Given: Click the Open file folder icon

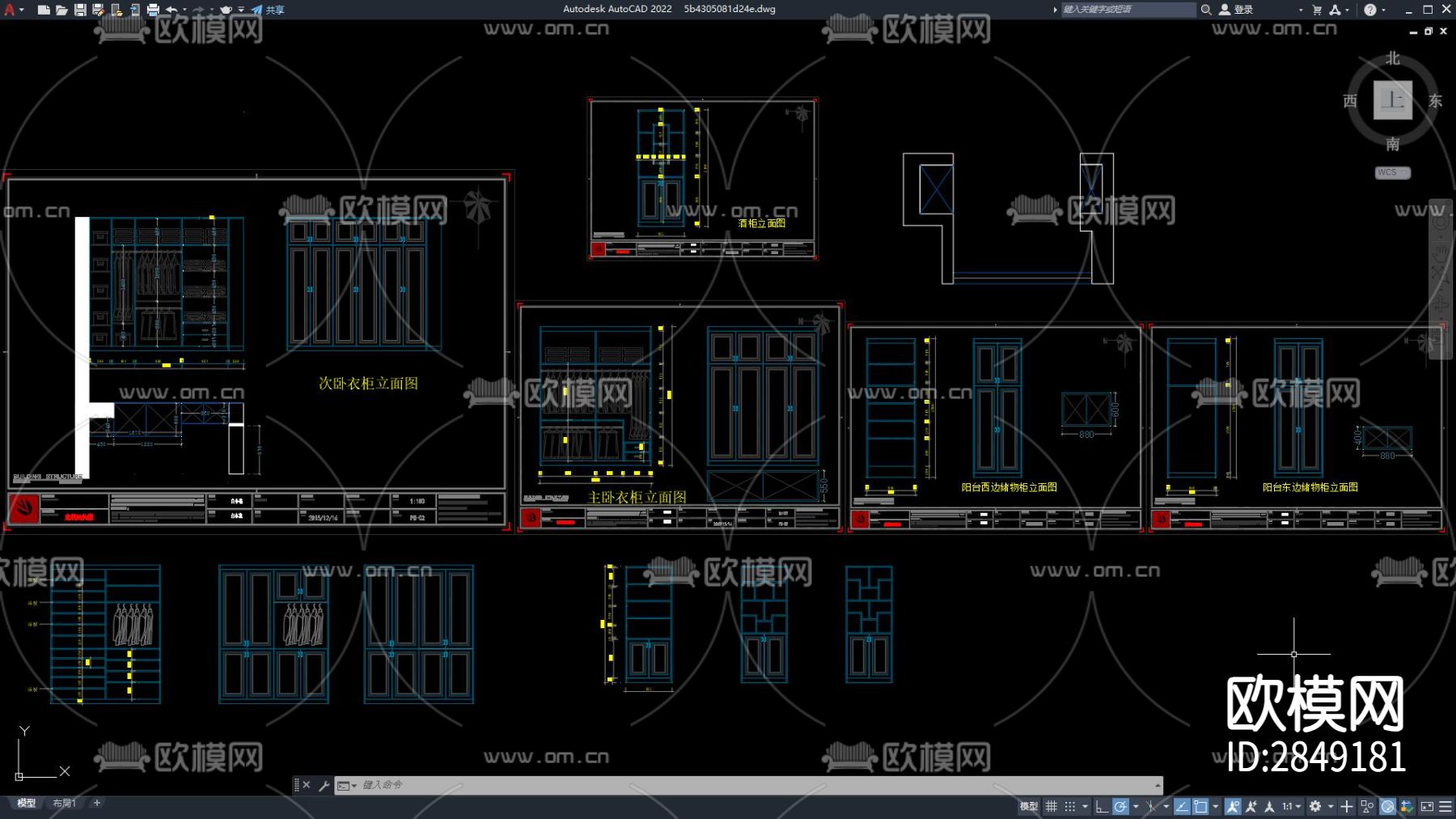Looking at the screenshot, I should coord(61,10).
